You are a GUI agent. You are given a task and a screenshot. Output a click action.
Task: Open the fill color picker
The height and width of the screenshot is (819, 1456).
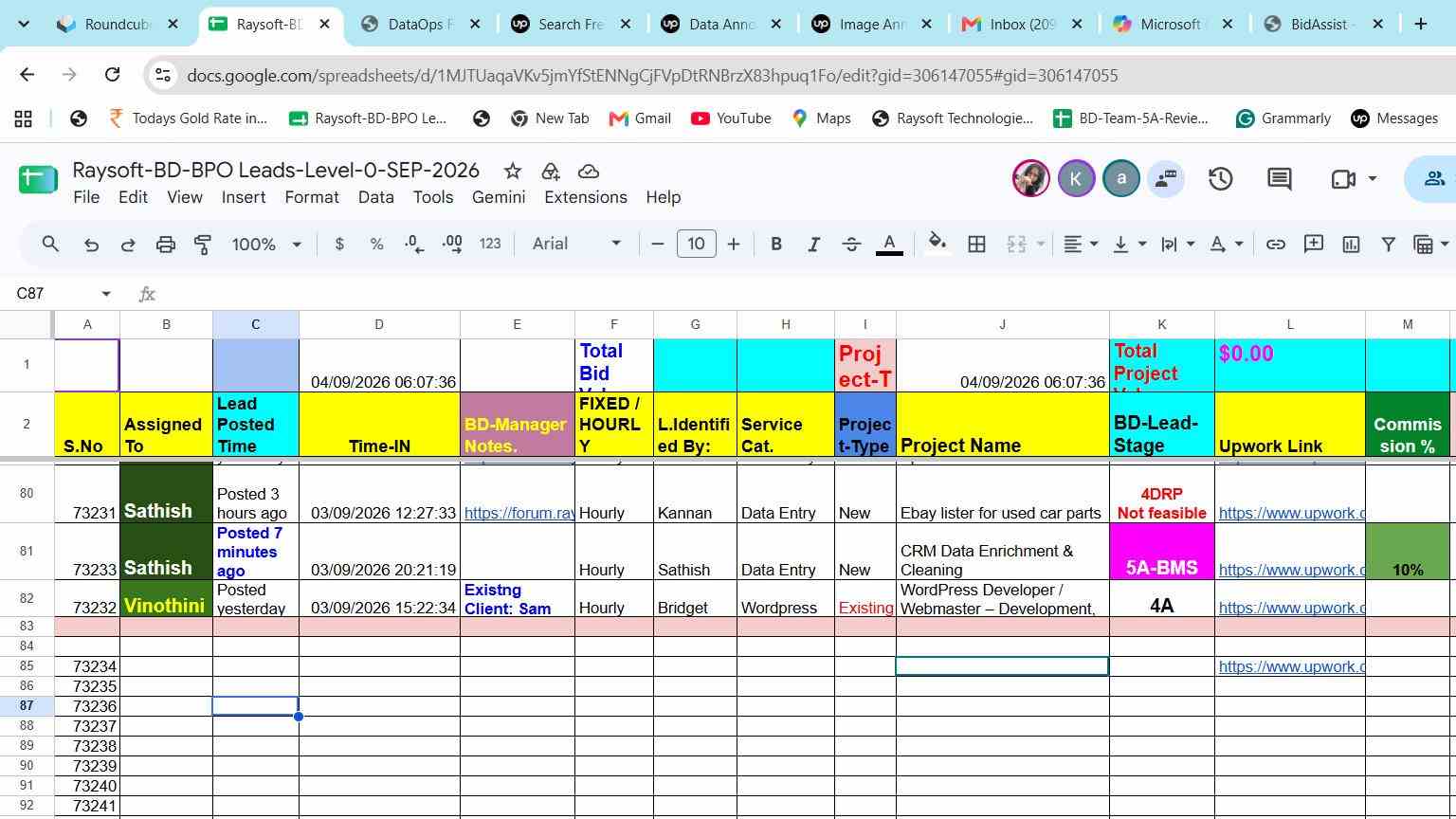pyautogui.click(x=937, y=245)
